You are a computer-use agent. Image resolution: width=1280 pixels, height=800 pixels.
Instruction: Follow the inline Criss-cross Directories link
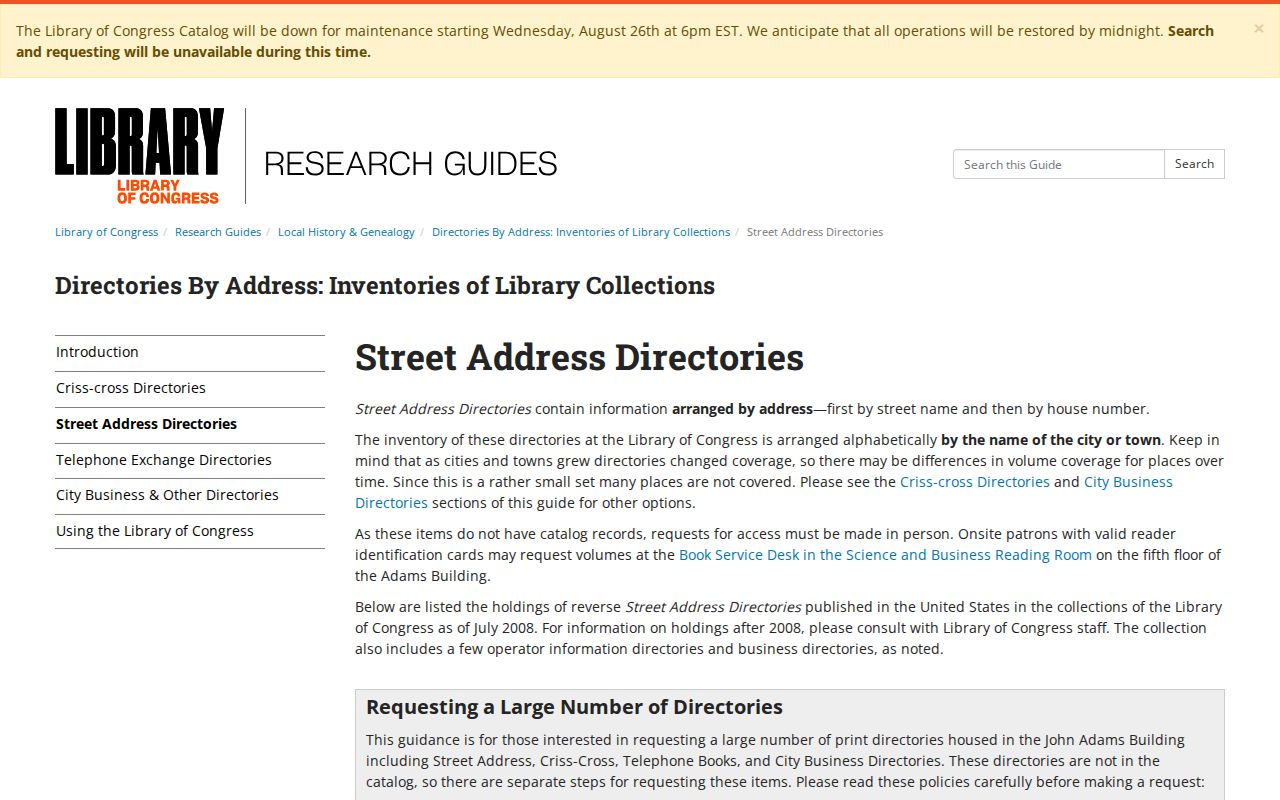click(x=975, y=482)
